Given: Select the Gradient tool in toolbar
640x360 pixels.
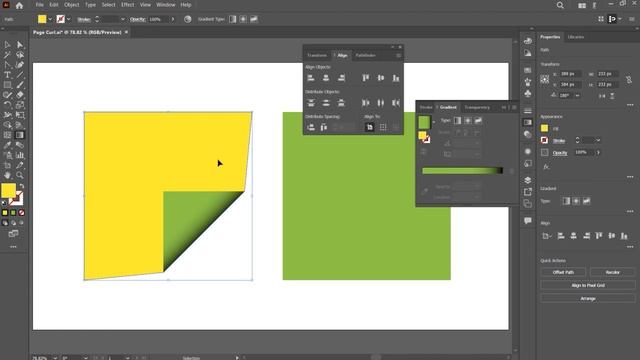Looking at the screenshot, I should coord(20,135).
